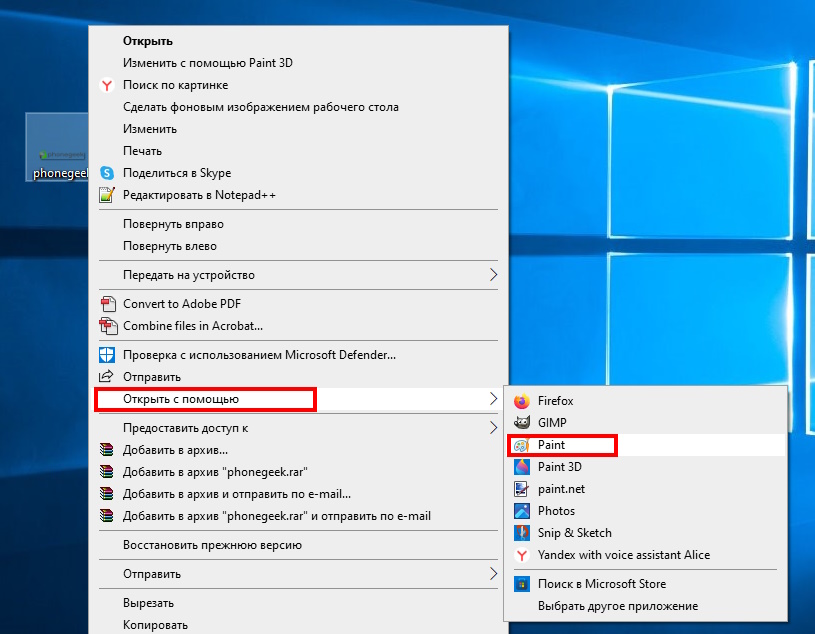Select Сделать фоновым изображением рабочего стола
The image size is (815, 634).
click(261, 107)
